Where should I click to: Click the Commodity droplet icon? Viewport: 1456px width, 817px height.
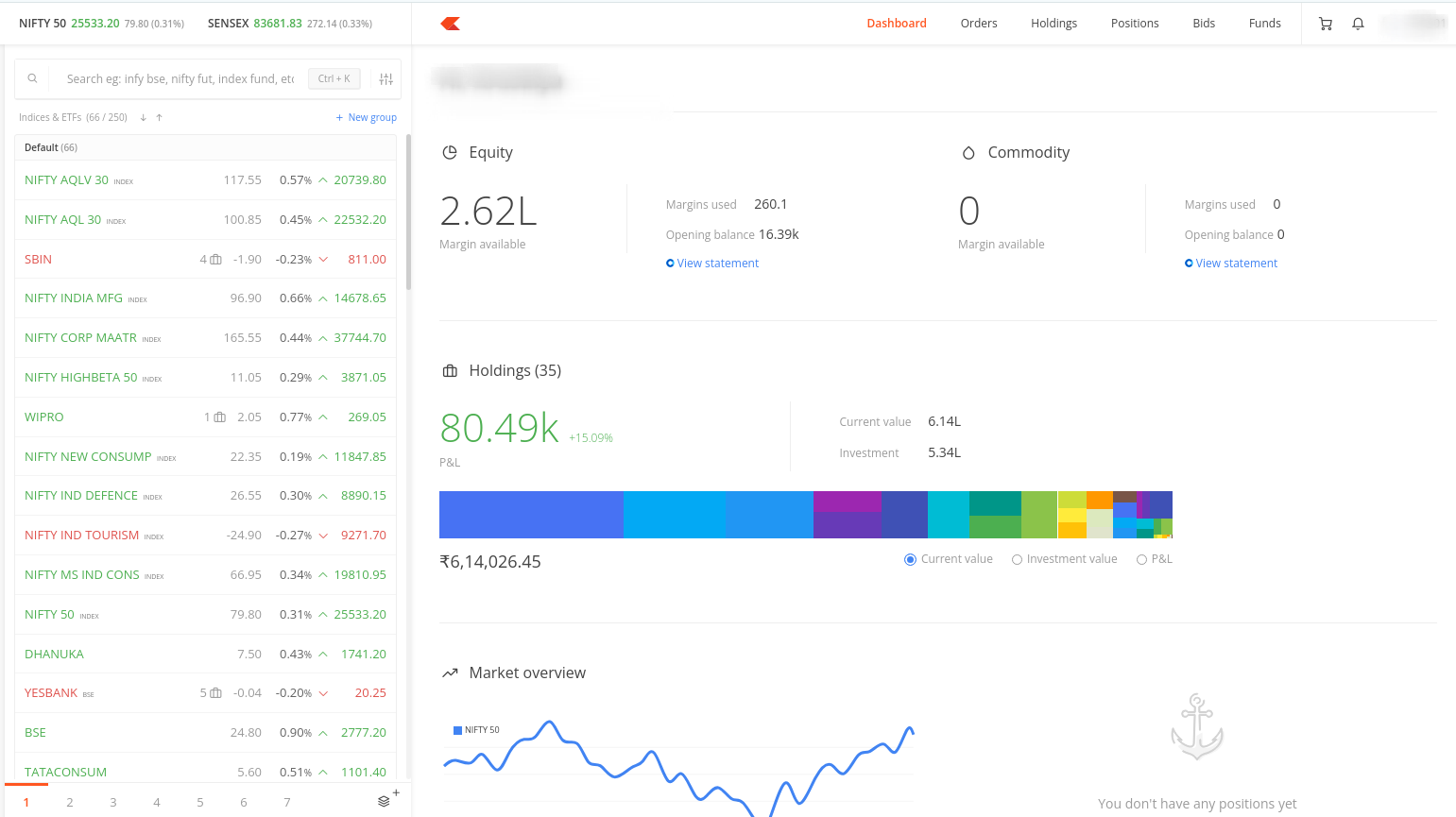[x=968, y=153]
